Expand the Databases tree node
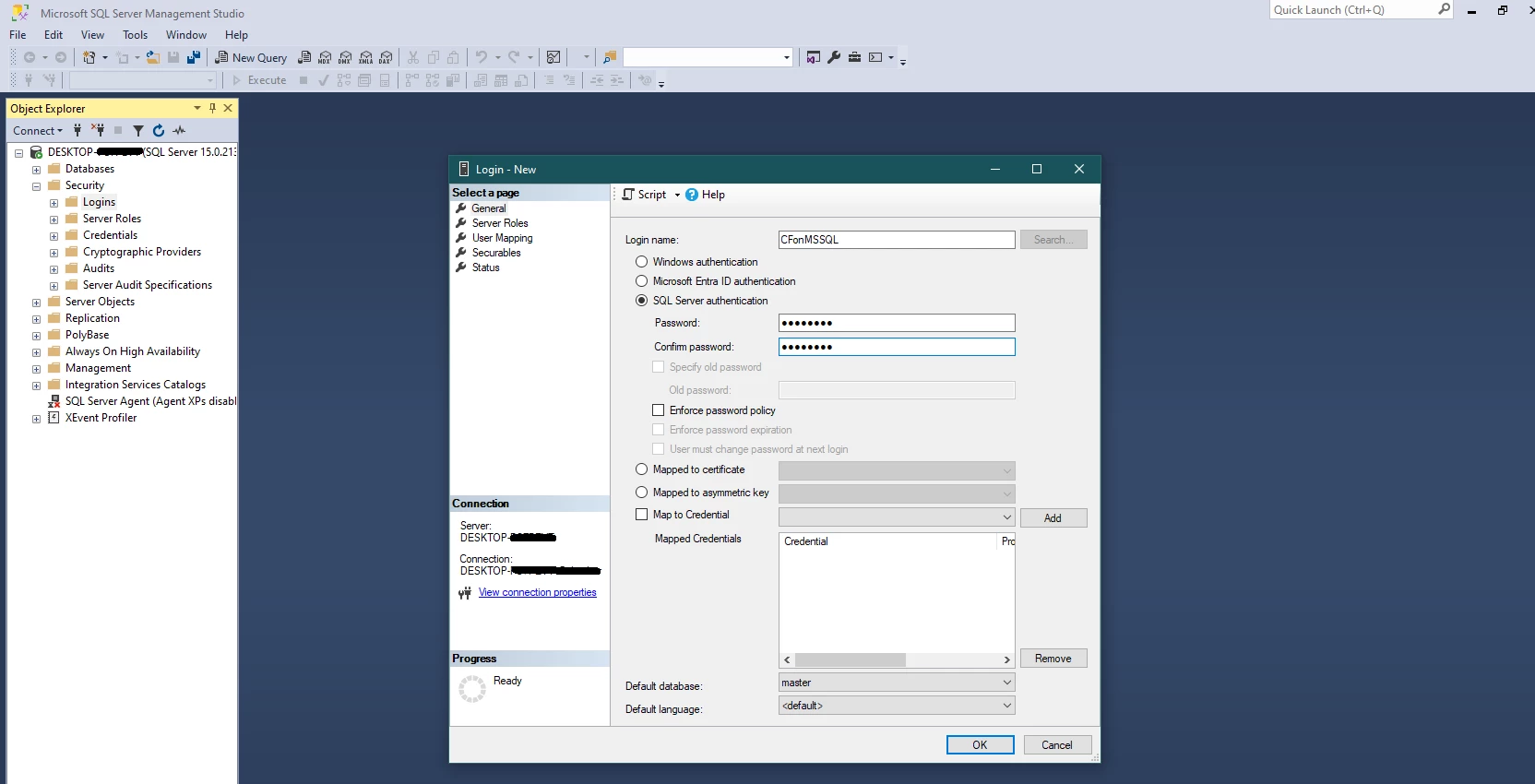Screen dimensions: 1535x784 [x=36, y=170]
